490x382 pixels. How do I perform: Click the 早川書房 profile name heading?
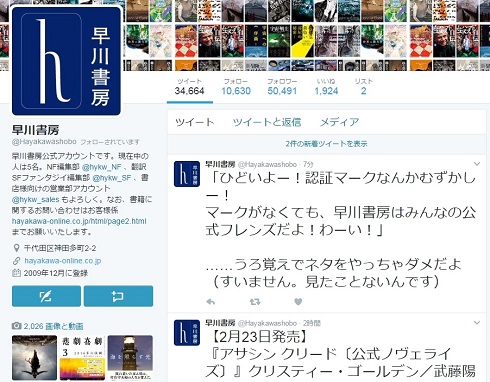36,130
